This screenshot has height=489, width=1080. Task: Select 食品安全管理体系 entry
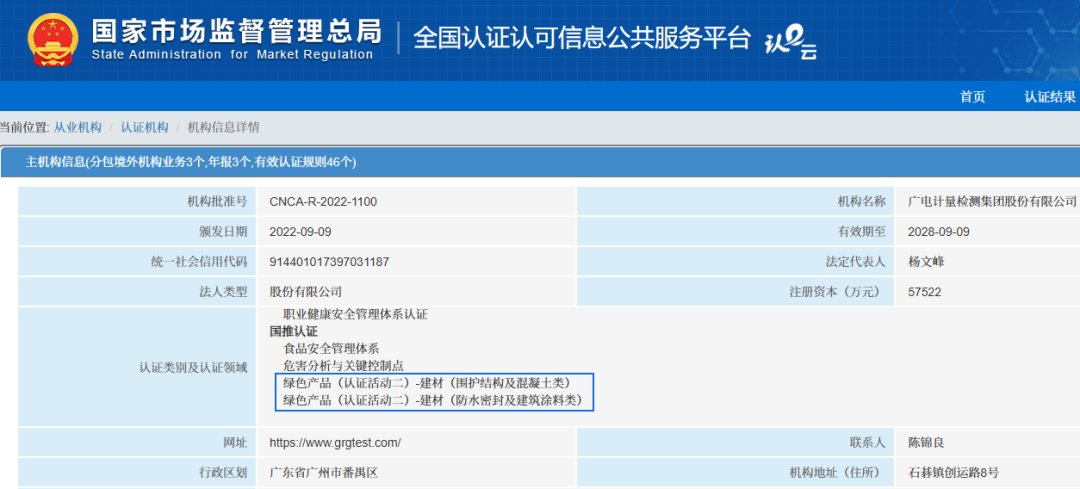point(331,348)
